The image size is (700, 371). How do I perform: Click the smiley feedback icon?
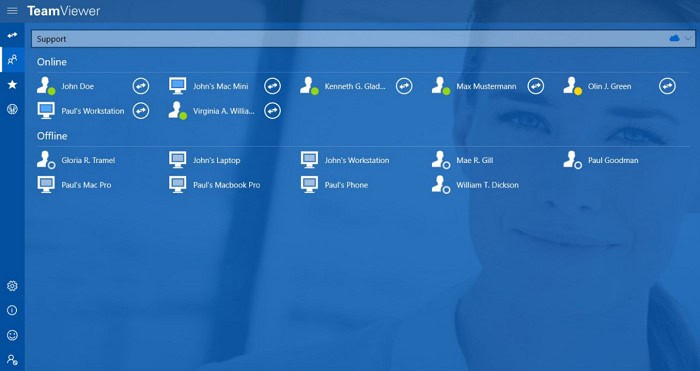(12, 335)
